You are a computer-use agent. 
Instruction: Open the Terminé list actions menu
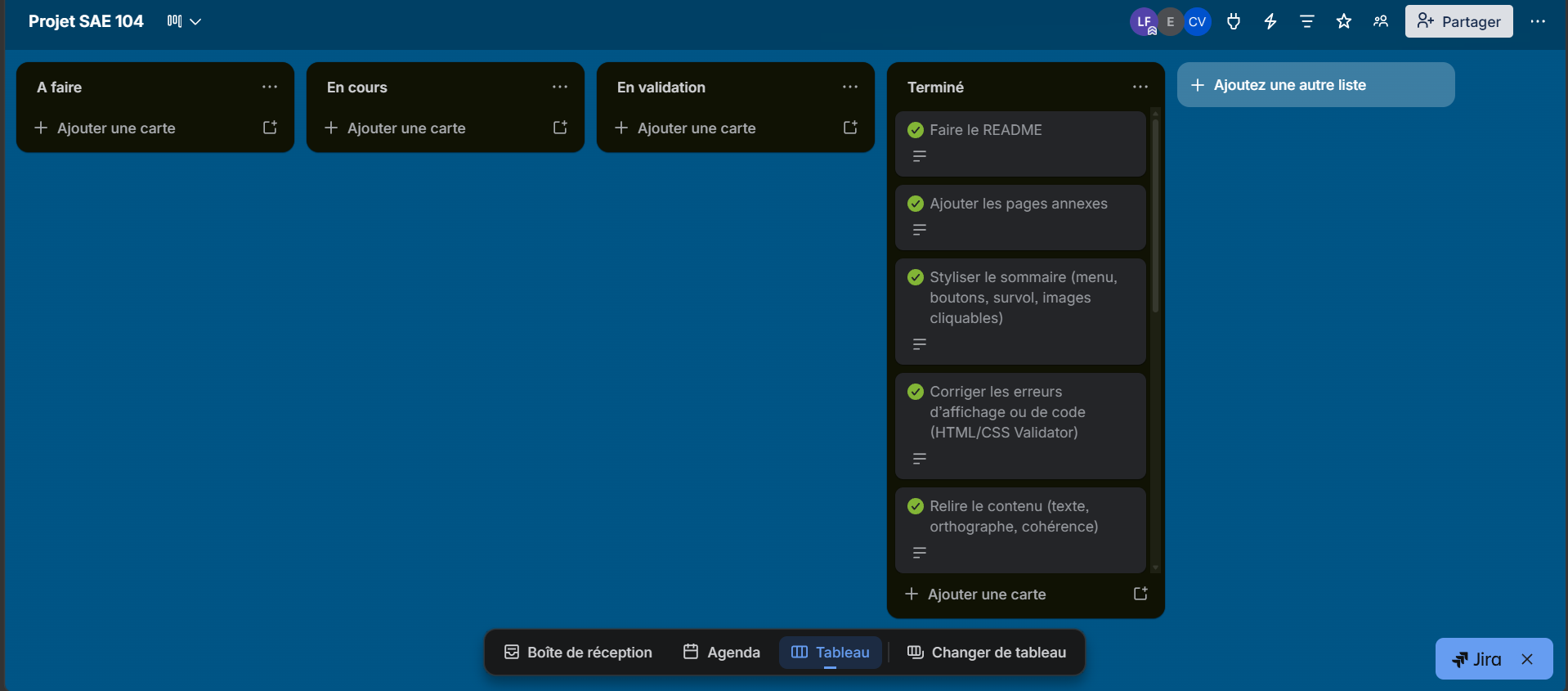[x=1140, y=87]
